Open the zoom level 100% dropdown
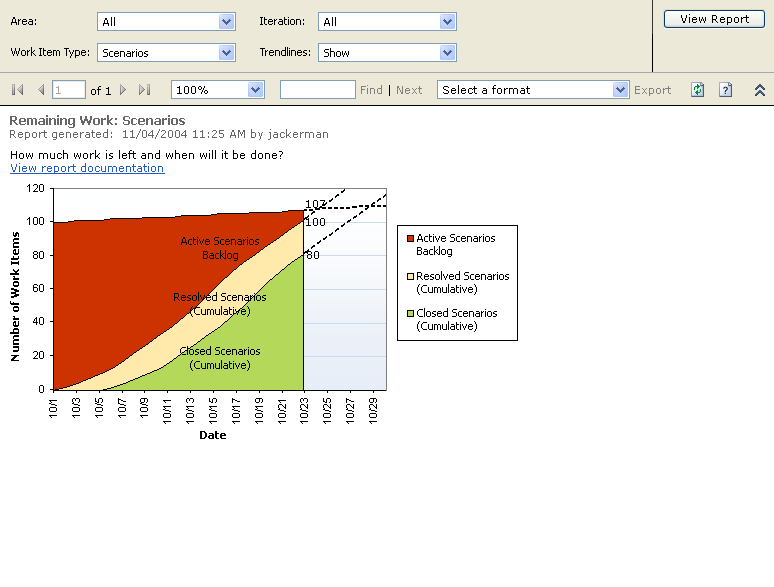Viewport: 774px width, 587px height. 255,90
